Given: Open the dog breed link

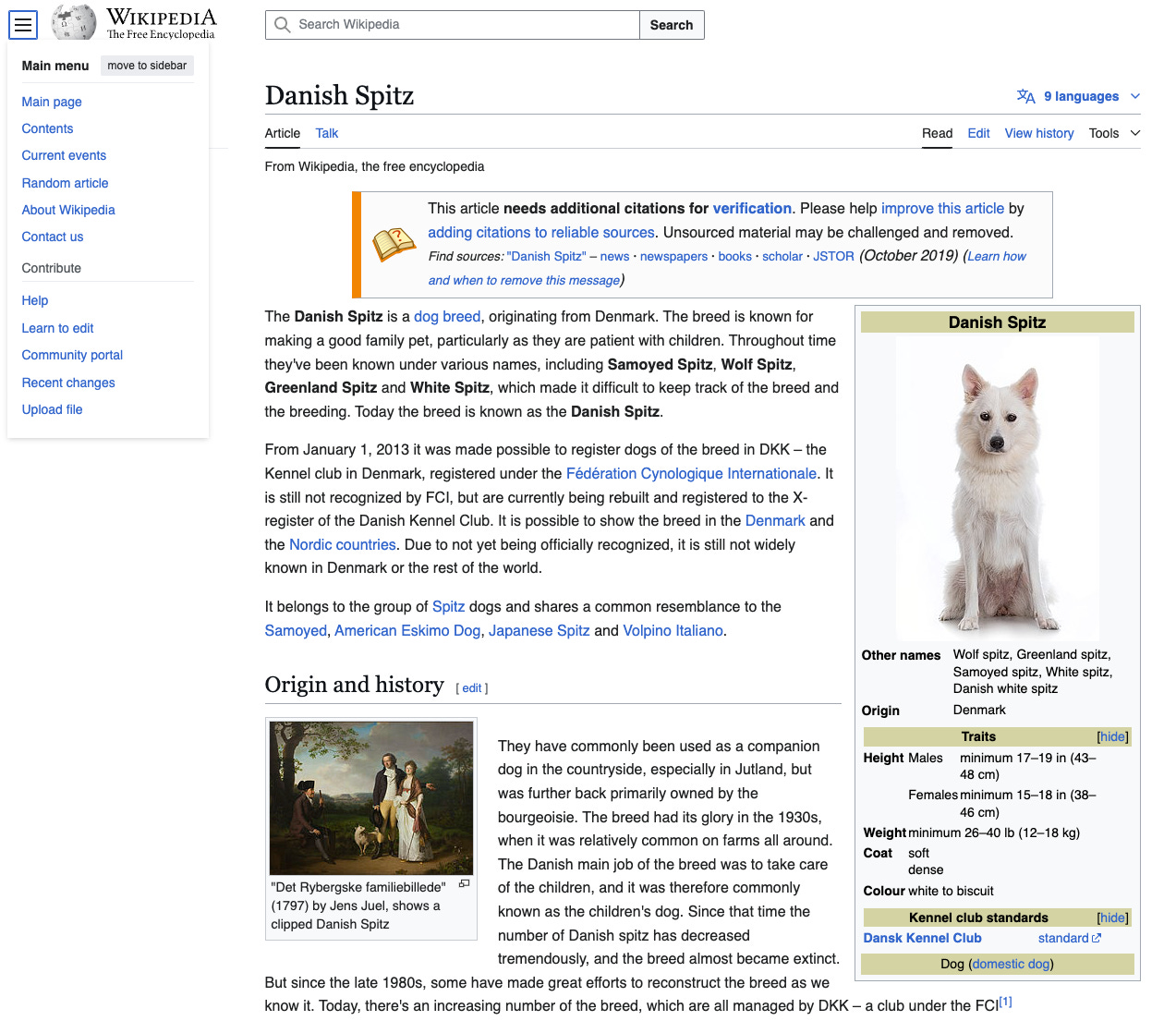Looking at the screenshot, I should coord(447,317).
